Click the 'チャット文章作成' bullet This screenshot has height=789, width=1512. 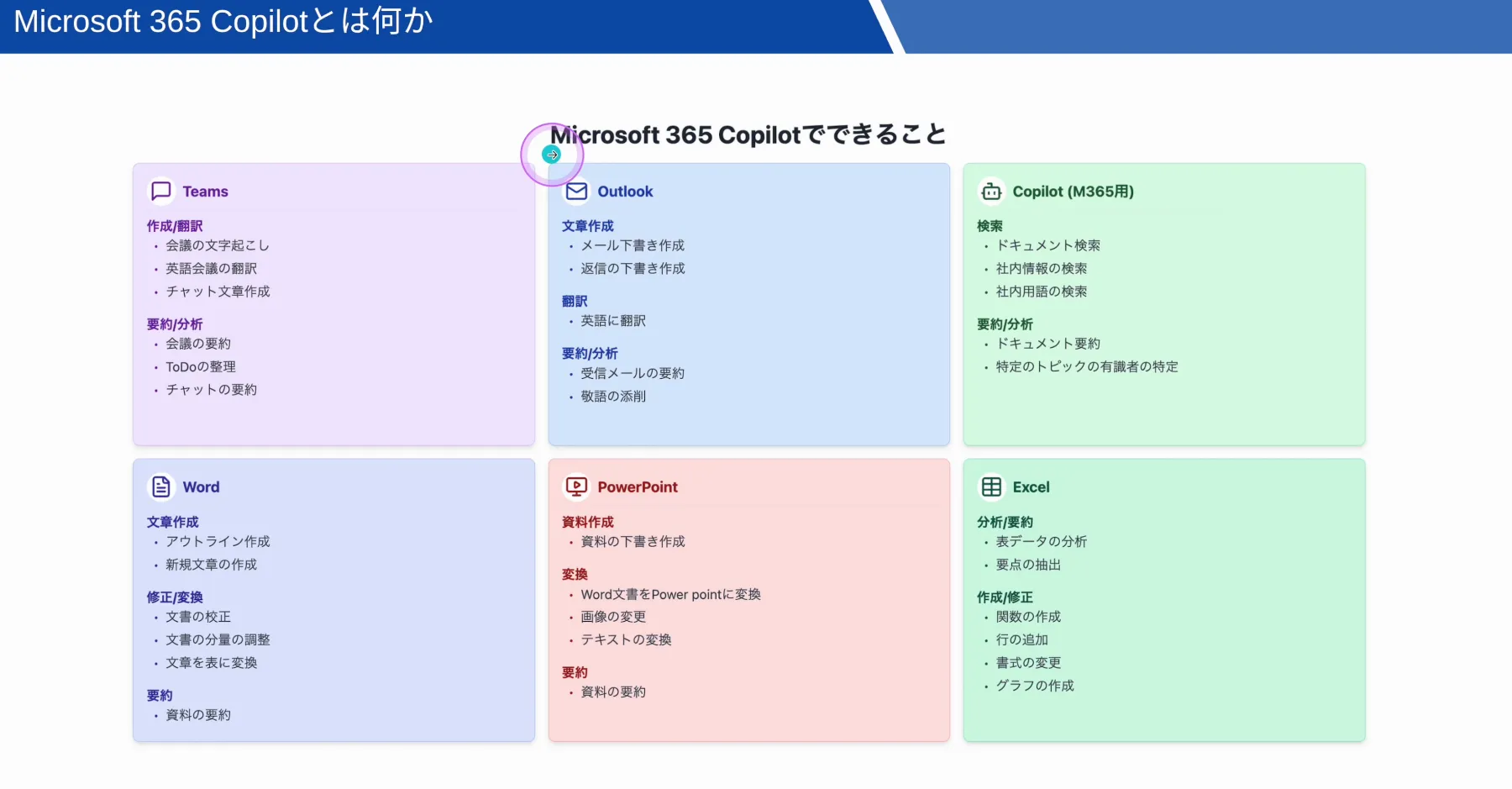218,292
